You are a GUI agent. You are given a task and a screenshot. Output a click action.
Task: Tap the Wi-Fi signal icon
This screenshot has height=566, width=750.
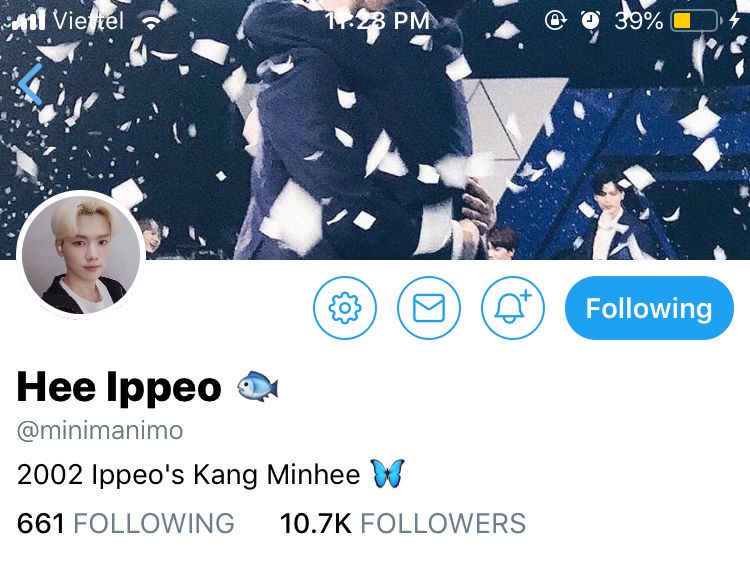coord(151,22)
